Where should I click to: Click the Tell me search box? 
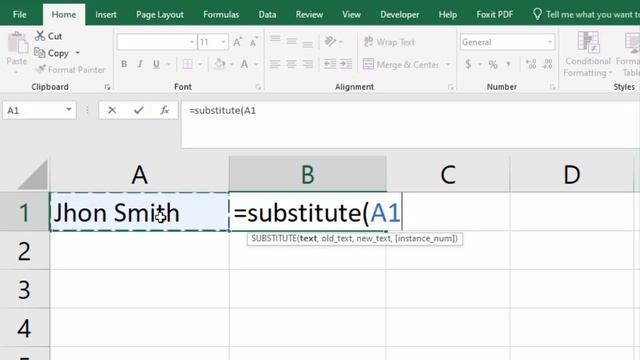pyautogui.click(x=586, y=15)
